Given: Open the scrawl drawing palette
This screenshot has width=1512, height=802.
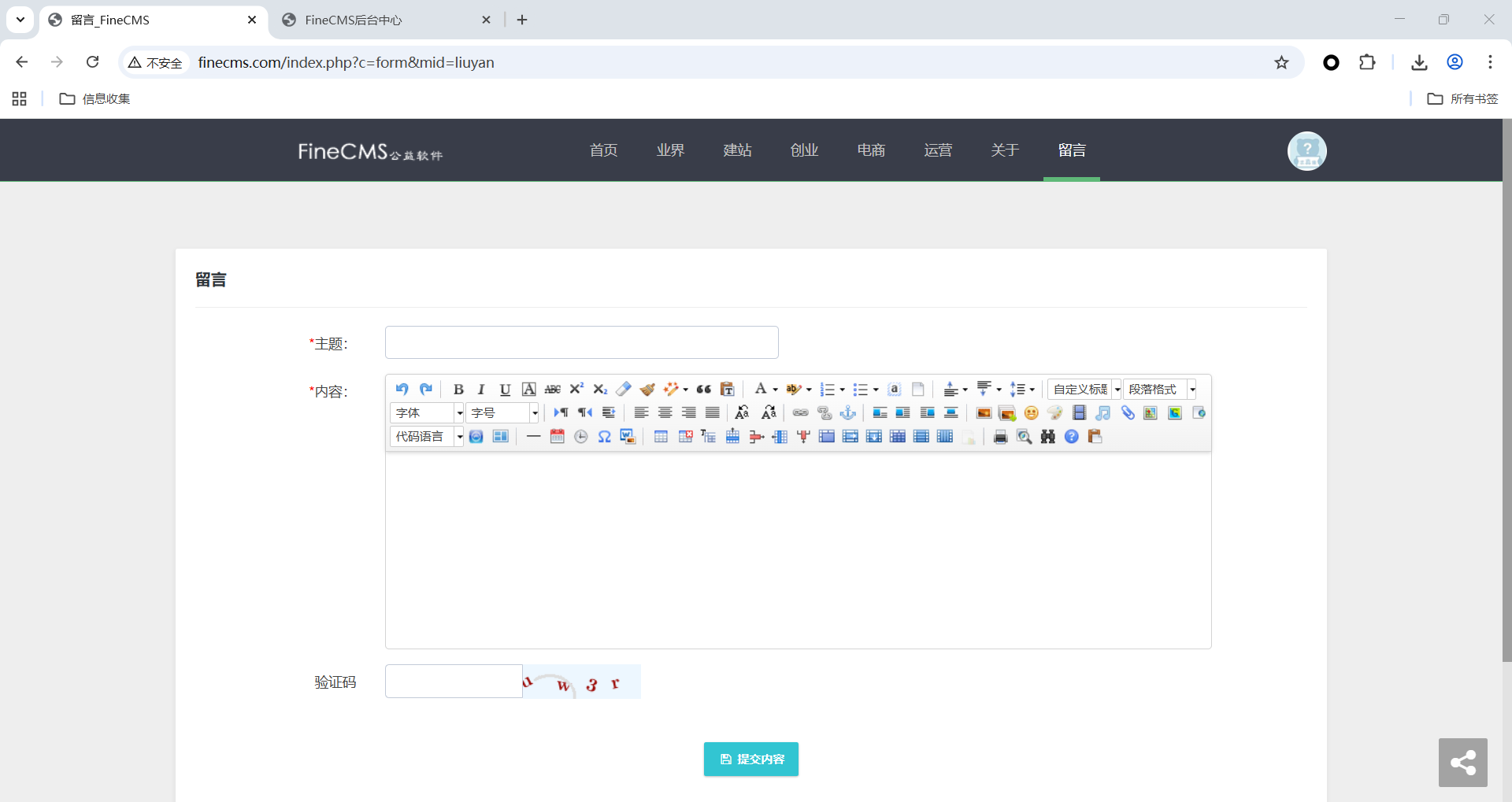Looking at the screenshot, I should tap(1055, 412).
